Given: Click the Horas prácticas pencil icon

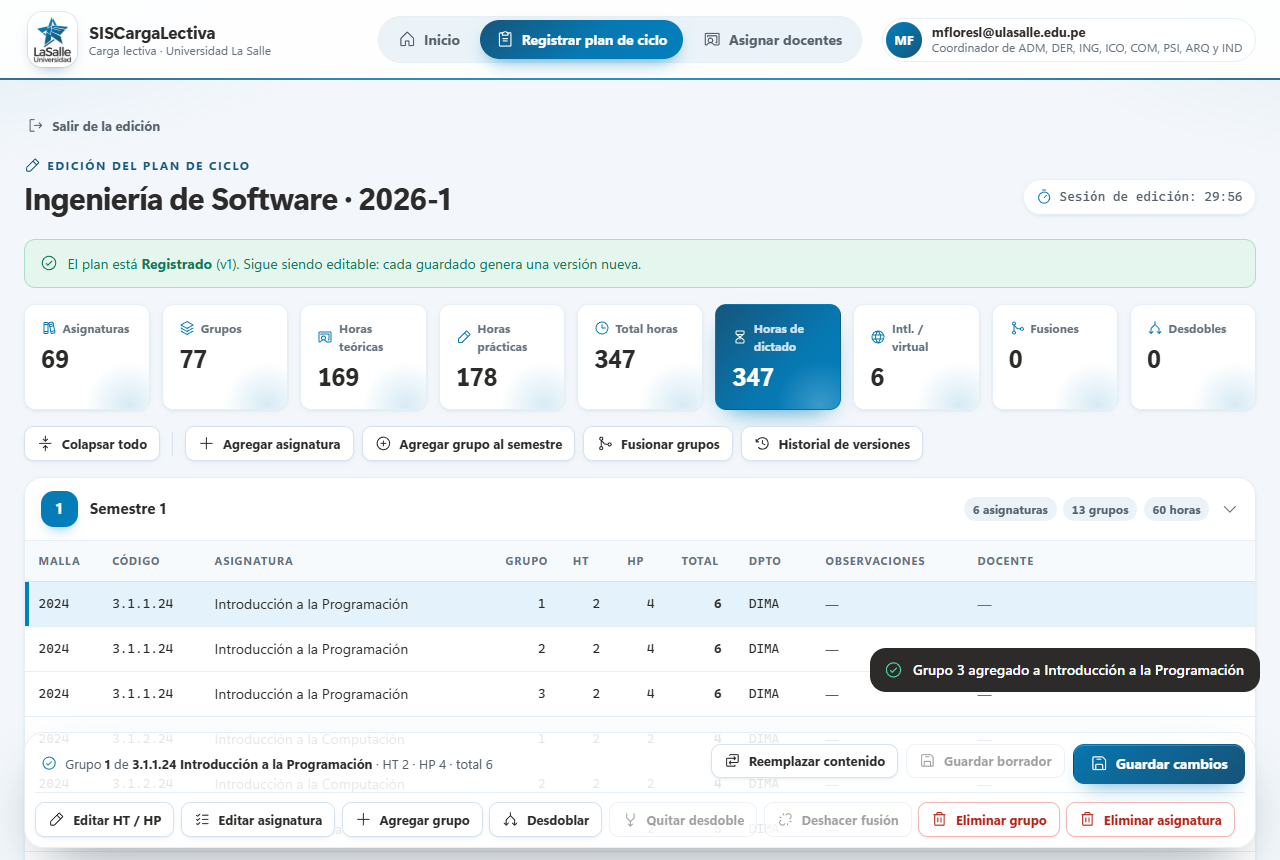Looking at the screenshot, I should (x=463, y=337).
